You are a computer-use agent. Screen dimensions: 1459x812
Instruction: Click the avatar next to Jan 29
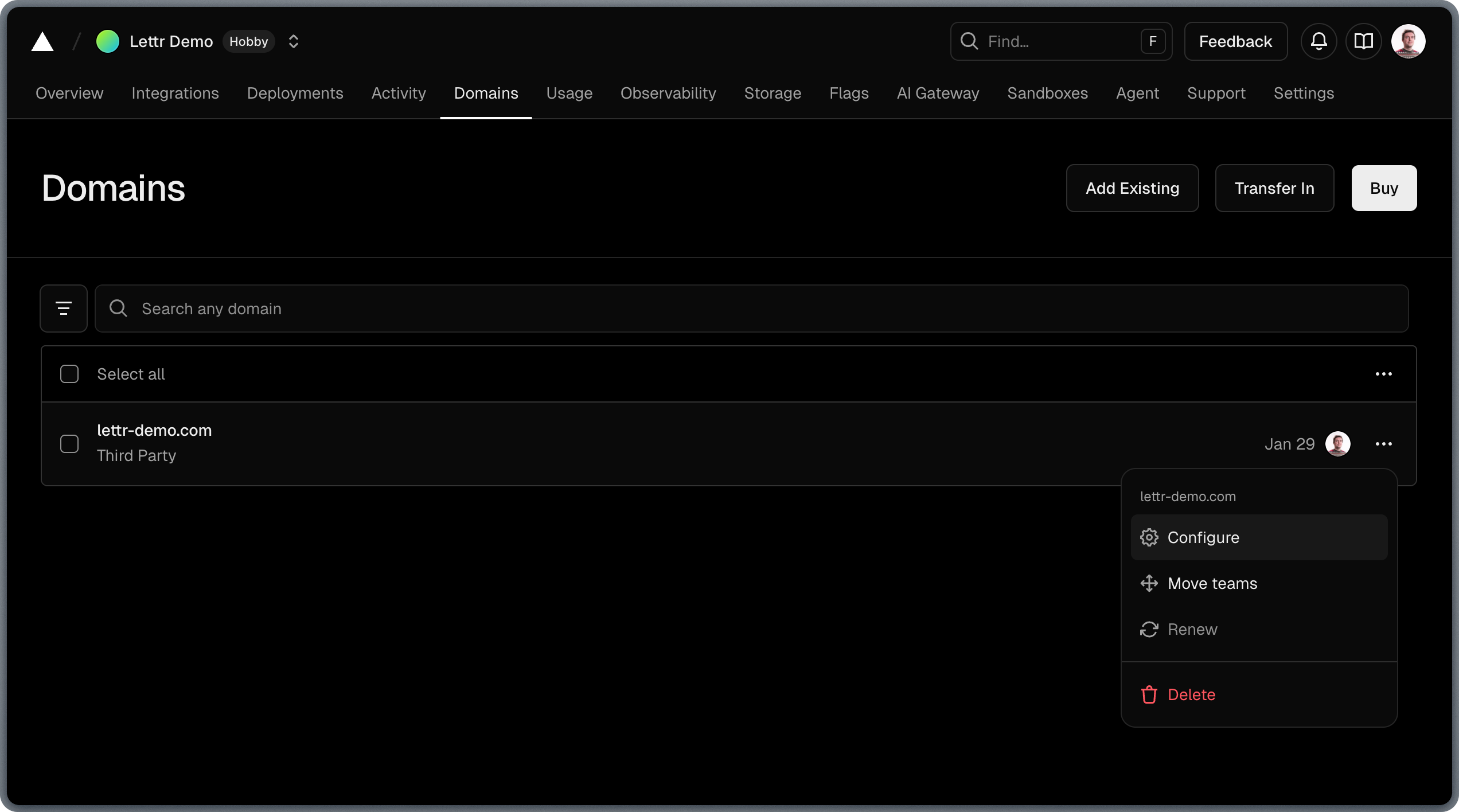pos(1337,443)
